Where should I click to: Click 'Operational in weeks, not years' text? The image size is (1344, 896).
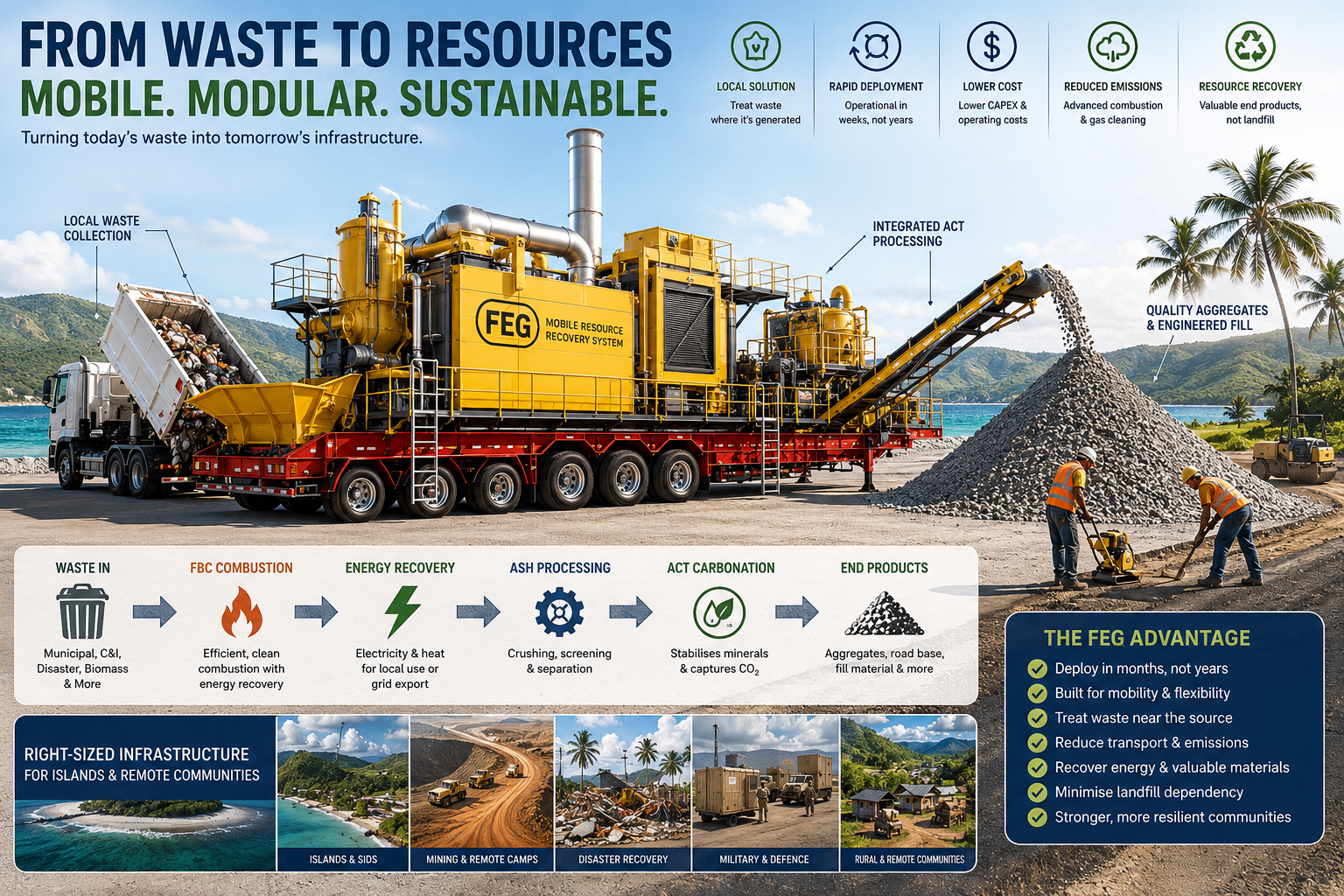(x=876, y=113)
